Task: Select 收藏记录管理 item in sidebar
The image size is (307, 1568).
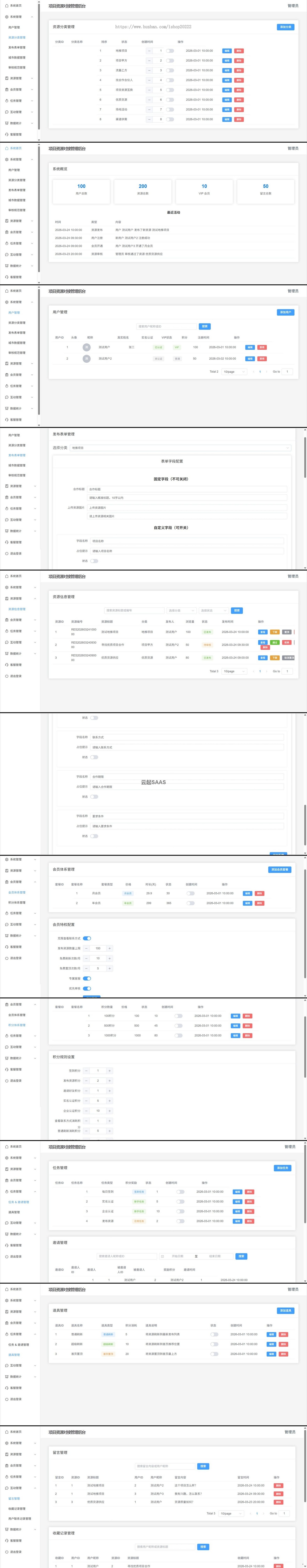Action: click(x=17, y=1509)
